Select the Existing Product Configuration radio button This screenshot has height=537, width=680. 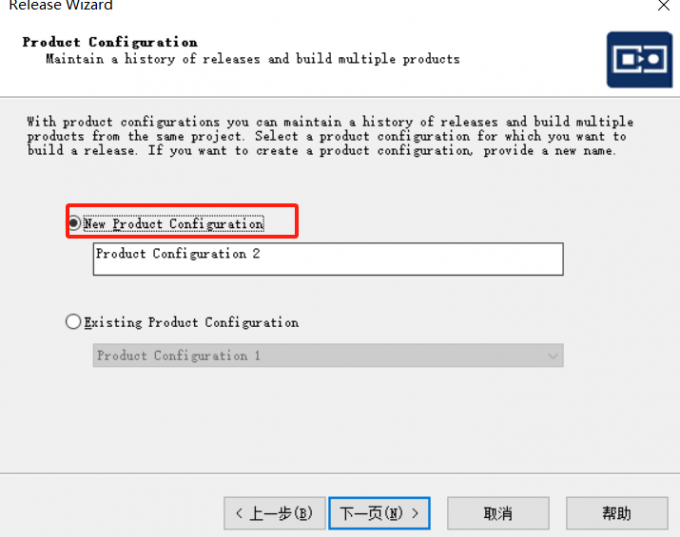coord(73,322)
